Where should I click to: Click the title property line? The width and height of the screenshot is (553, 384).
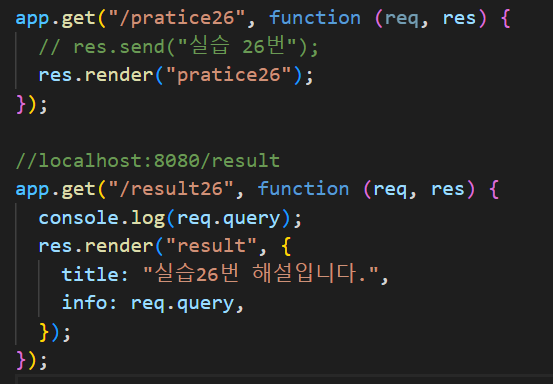(x=225, y=274)
